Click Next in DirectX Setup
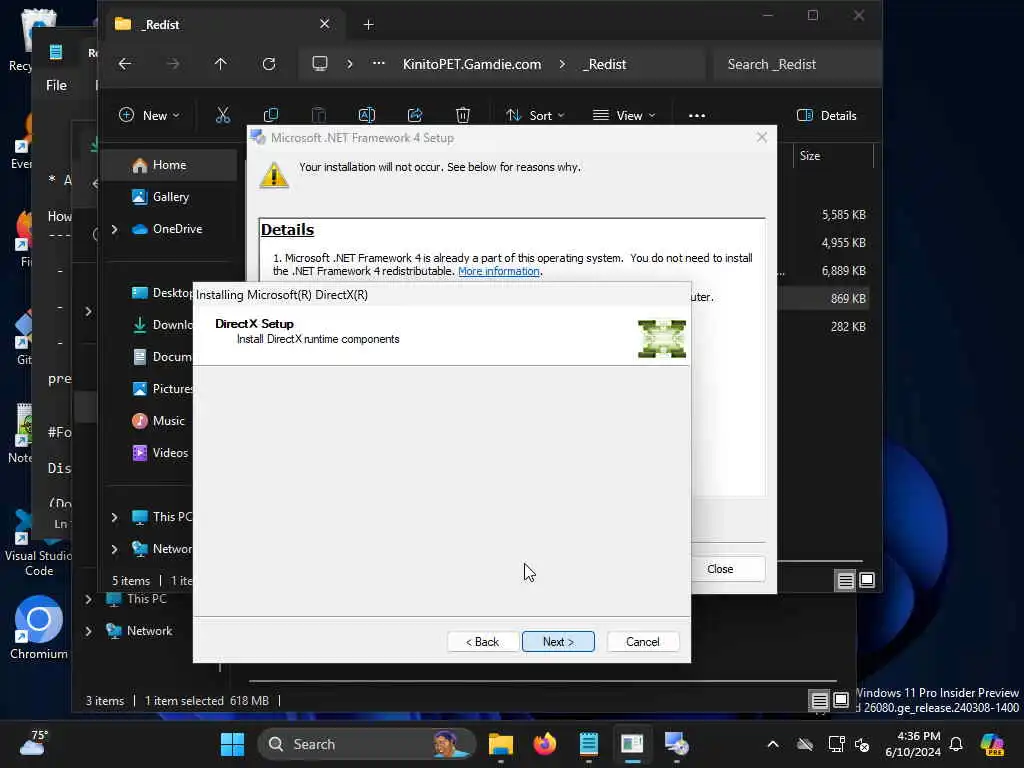1024x768 pixels. [558, 641]
